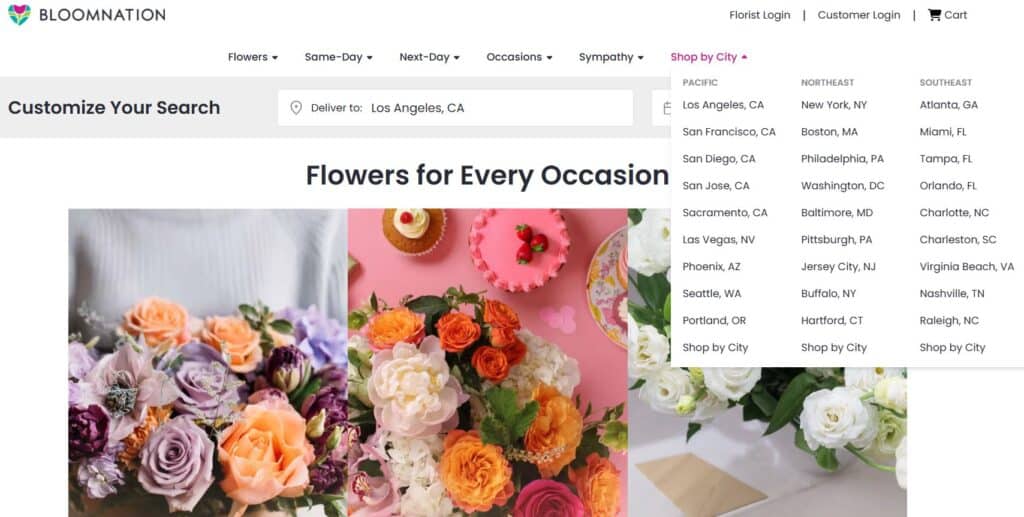Collapse the Shop by City dropdown
1024x517 pixels.
click(x=709, y=57)
